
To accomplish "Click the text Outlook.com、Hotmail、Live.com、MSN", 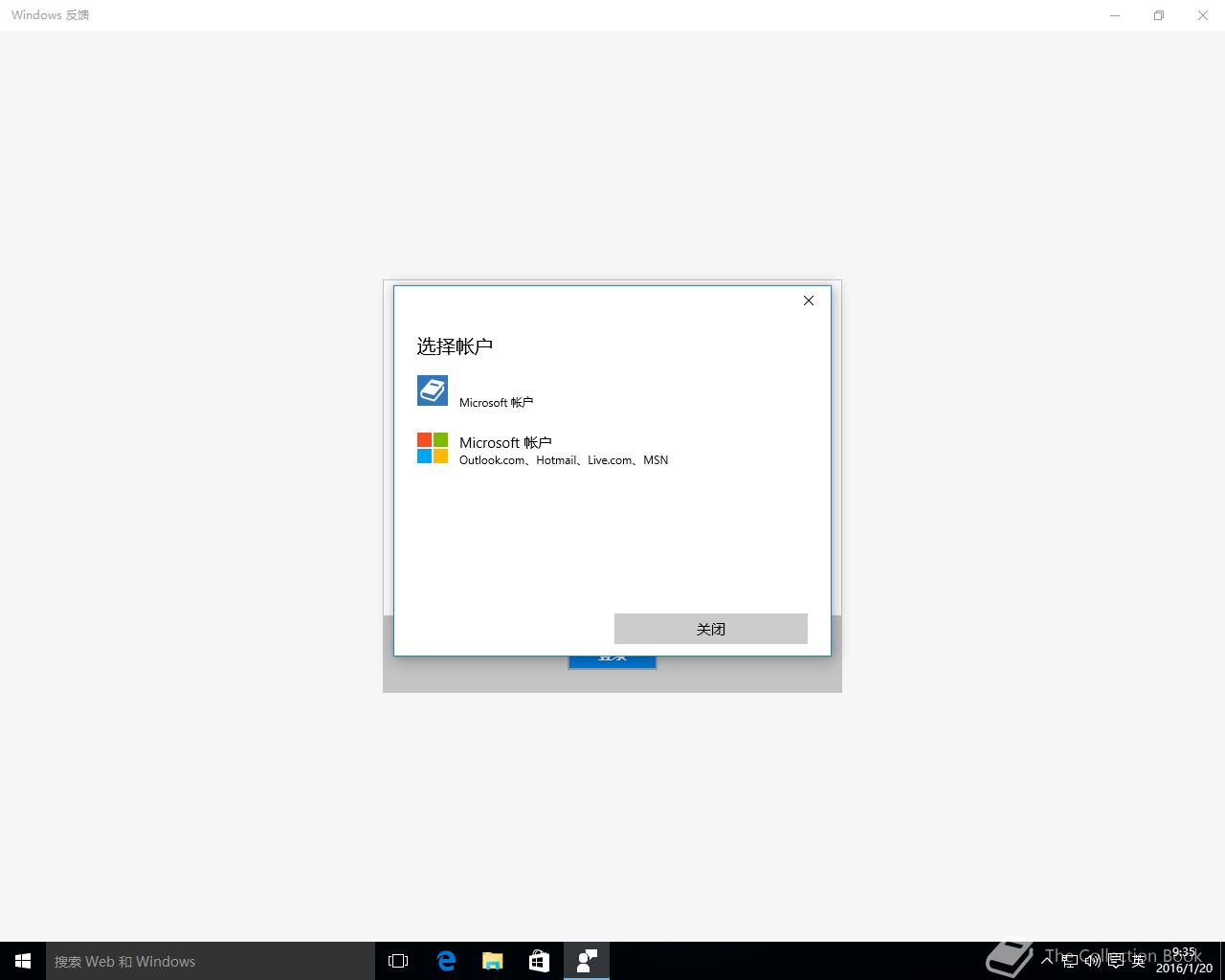I will click(x=564, y=460).
